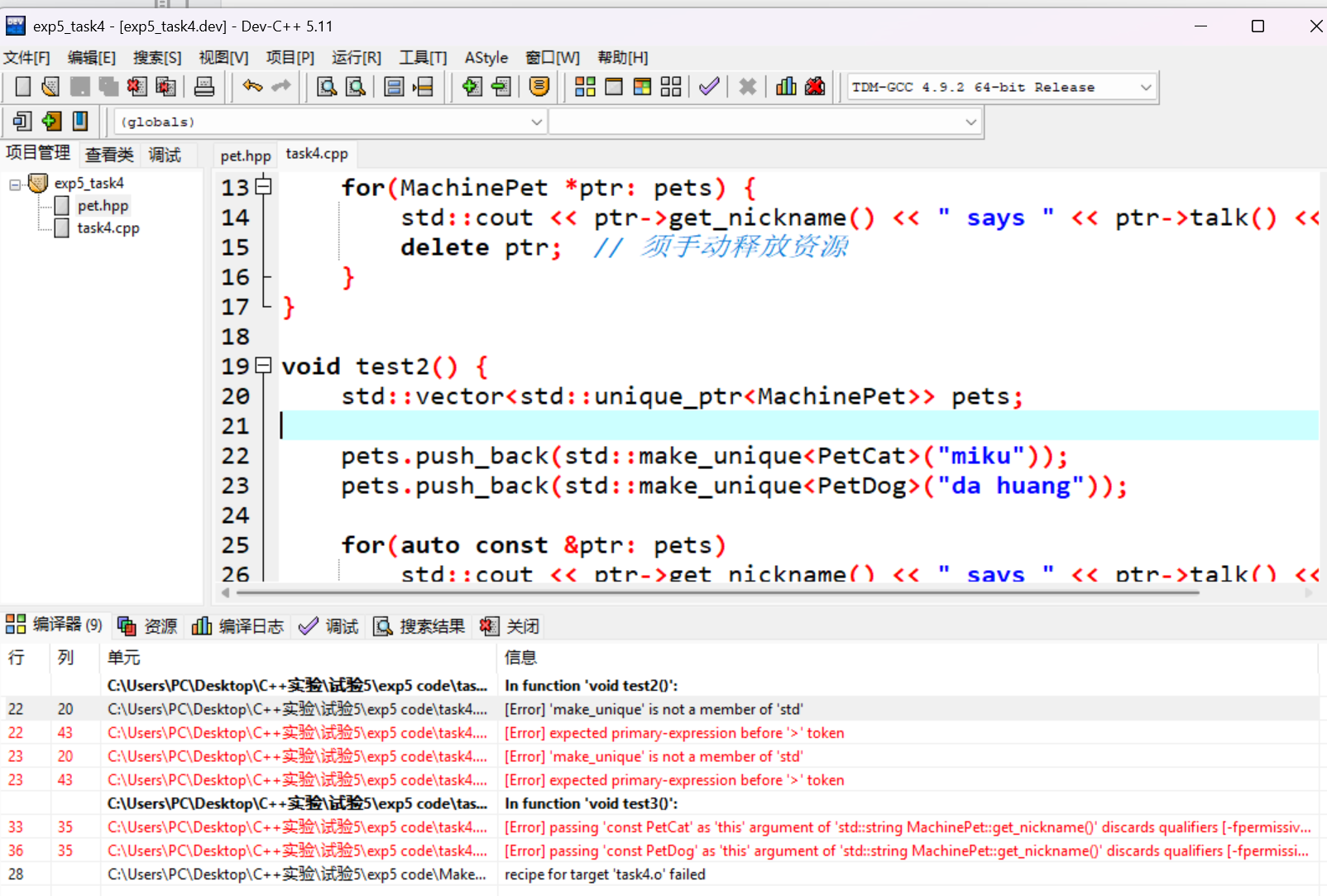Open the 编辑[E] menu
The image size is (1327, 896).
click(x=92, y=58)
